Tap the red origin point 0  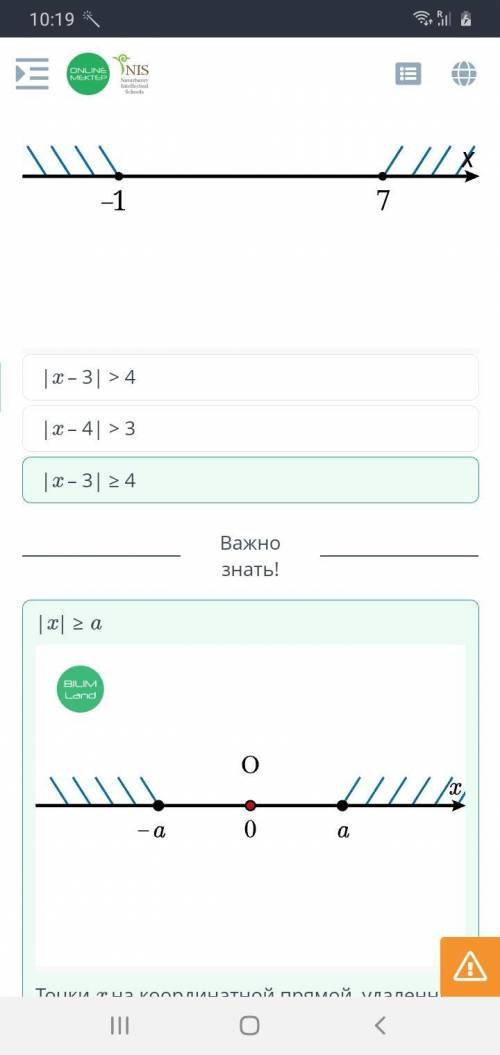coord(250,805)
